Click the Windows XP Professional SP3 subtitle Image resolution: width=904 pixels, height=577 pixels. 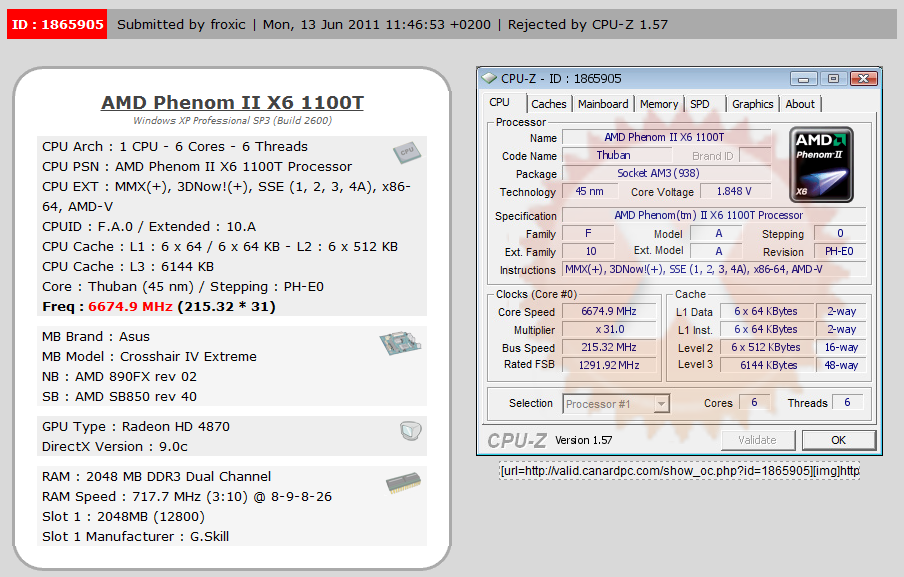pos(232,120)
